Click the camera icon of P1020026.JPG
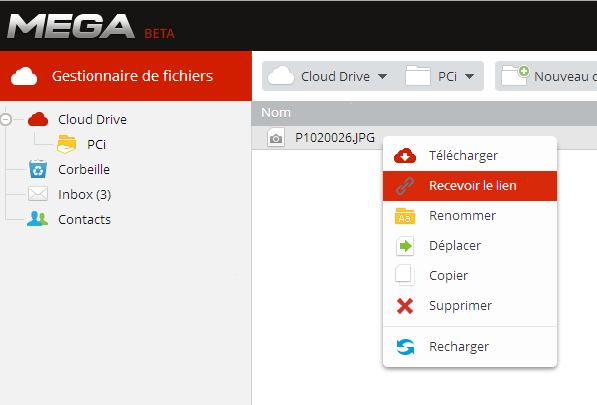The height and width of the screenshot is (405, 597). 276,138
